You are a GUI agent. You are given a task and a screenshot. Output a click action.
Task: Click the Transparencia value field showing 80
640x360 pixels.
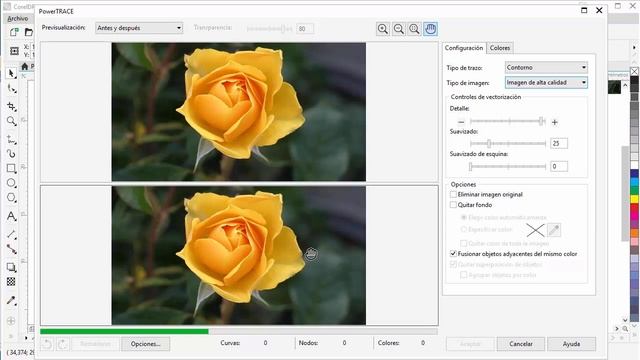point(305,29)
